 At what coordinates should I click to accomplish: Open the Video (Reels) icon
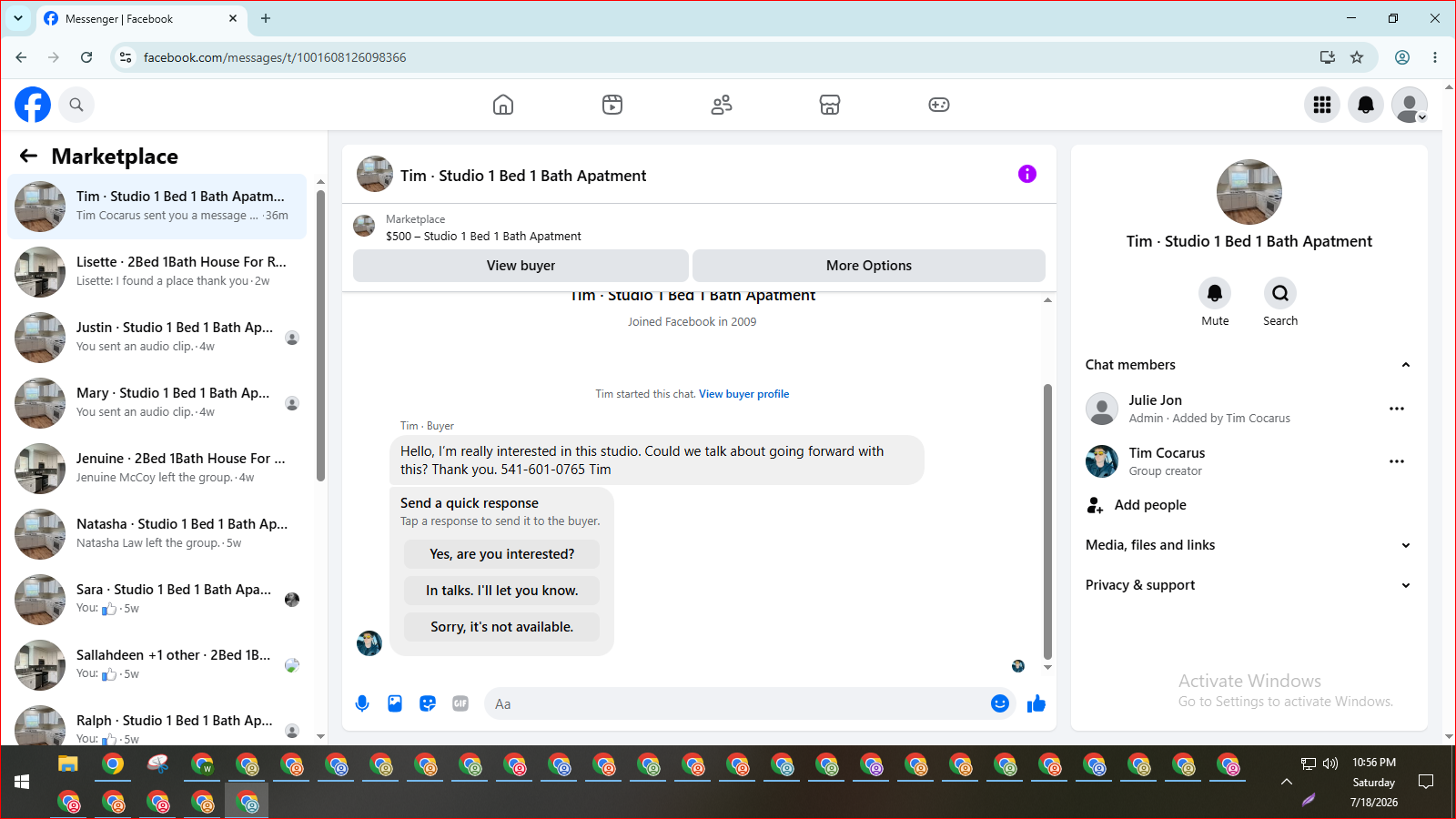point(612,105)
